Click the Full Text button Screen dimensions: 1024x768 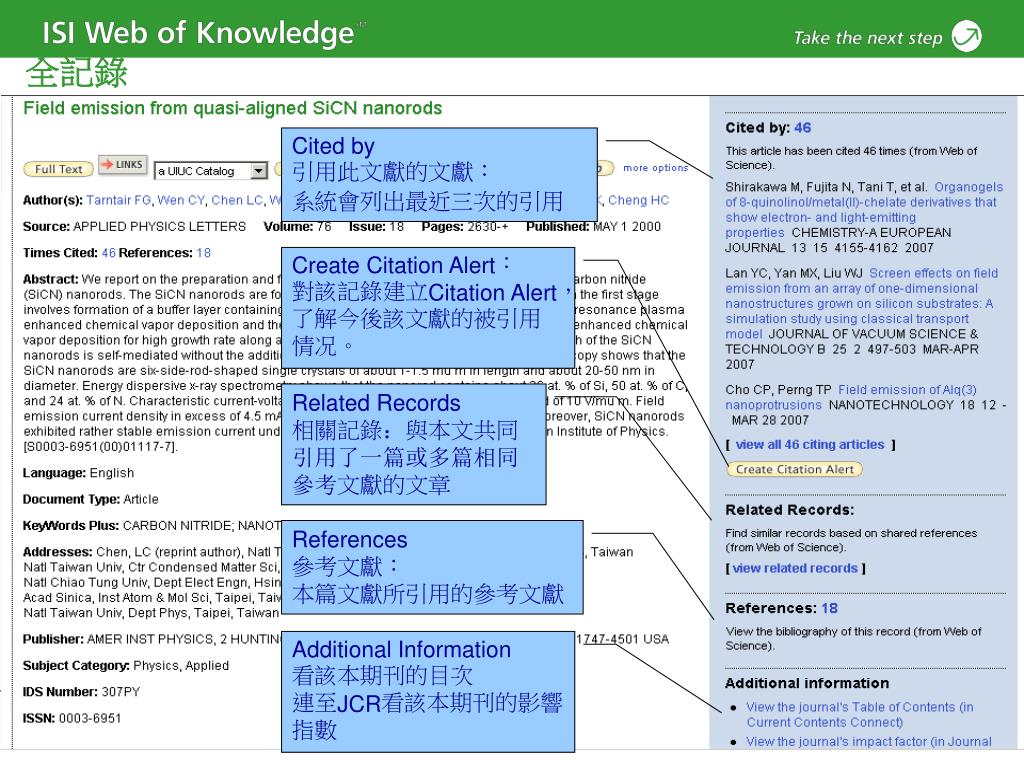pos(58,169)
